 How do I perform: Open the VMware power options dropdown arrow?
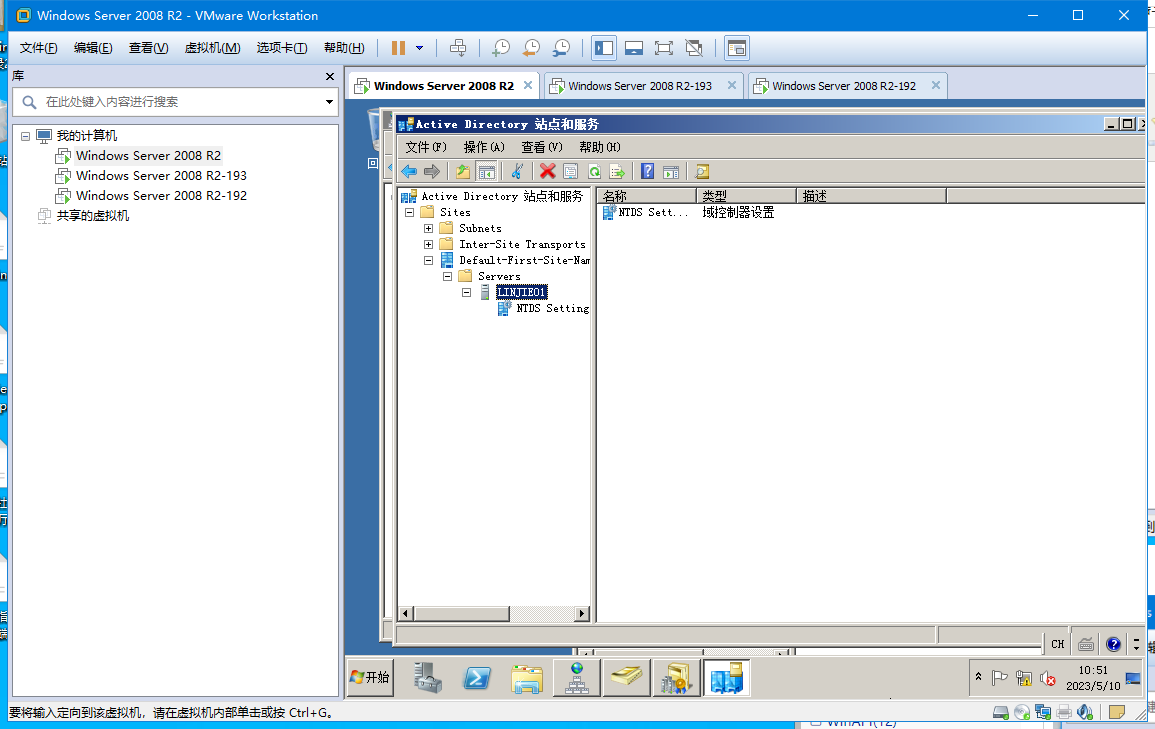(420, 48)
